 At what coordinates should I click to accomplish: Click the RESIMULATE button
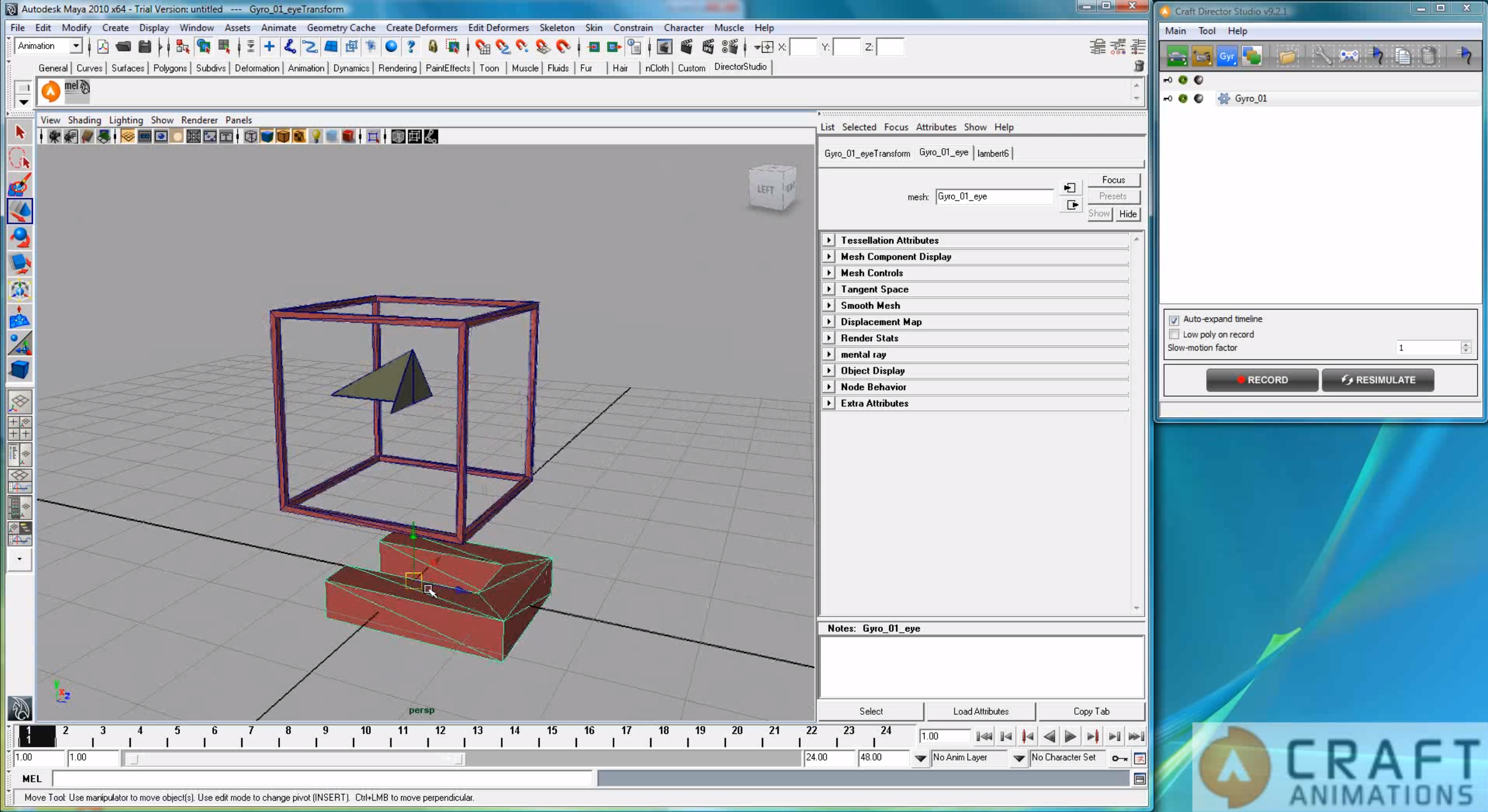pos(1377,380)
